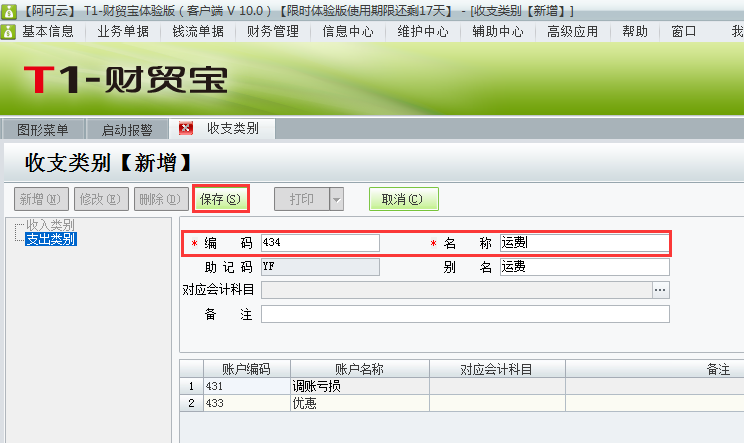Focus the 别名 input field
The width and height of the screenshot is (744, 443).
click(585, 267)
